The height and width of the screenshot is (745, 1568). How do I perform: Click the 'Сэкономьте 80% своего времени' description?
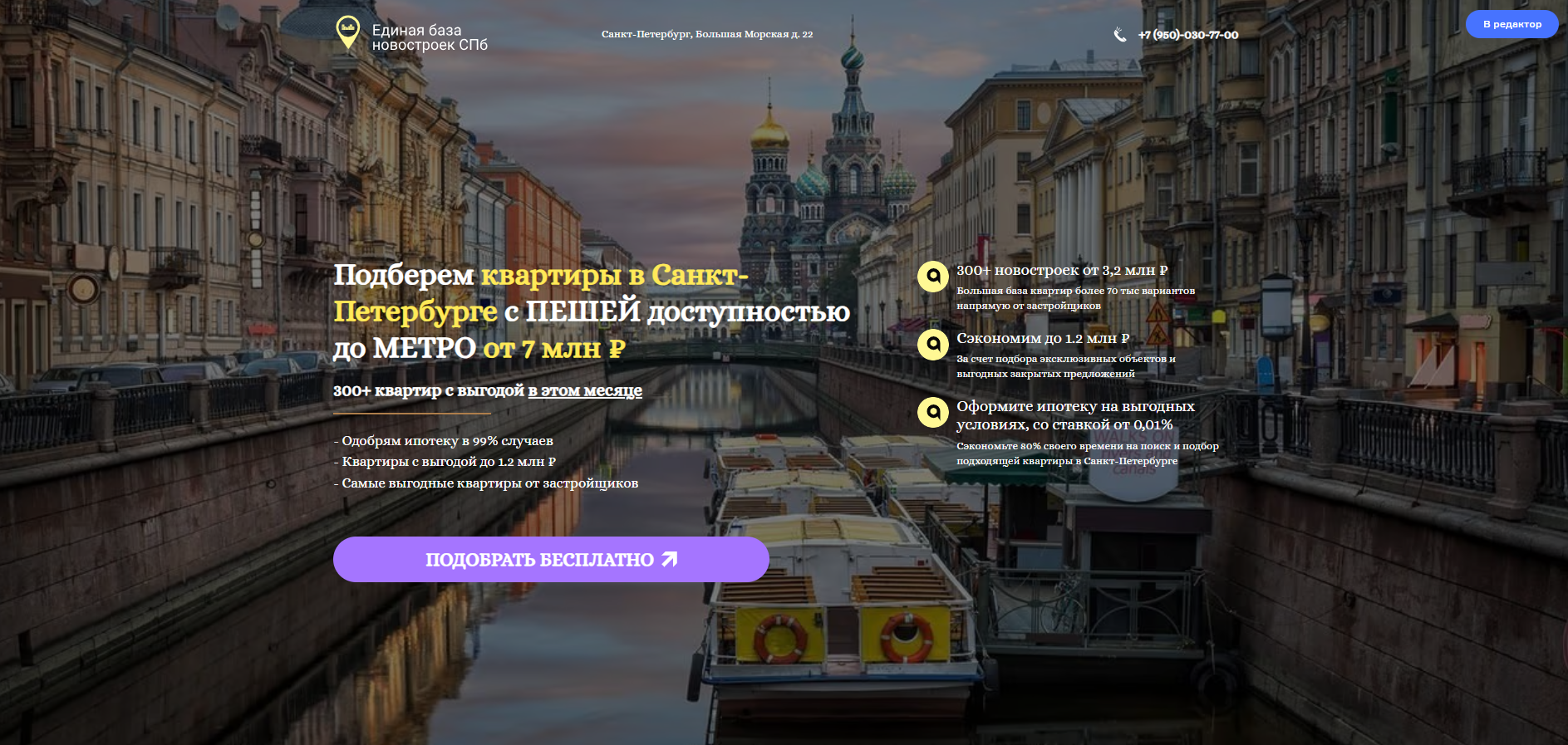pyautogui.click(x=1087, y=453)
